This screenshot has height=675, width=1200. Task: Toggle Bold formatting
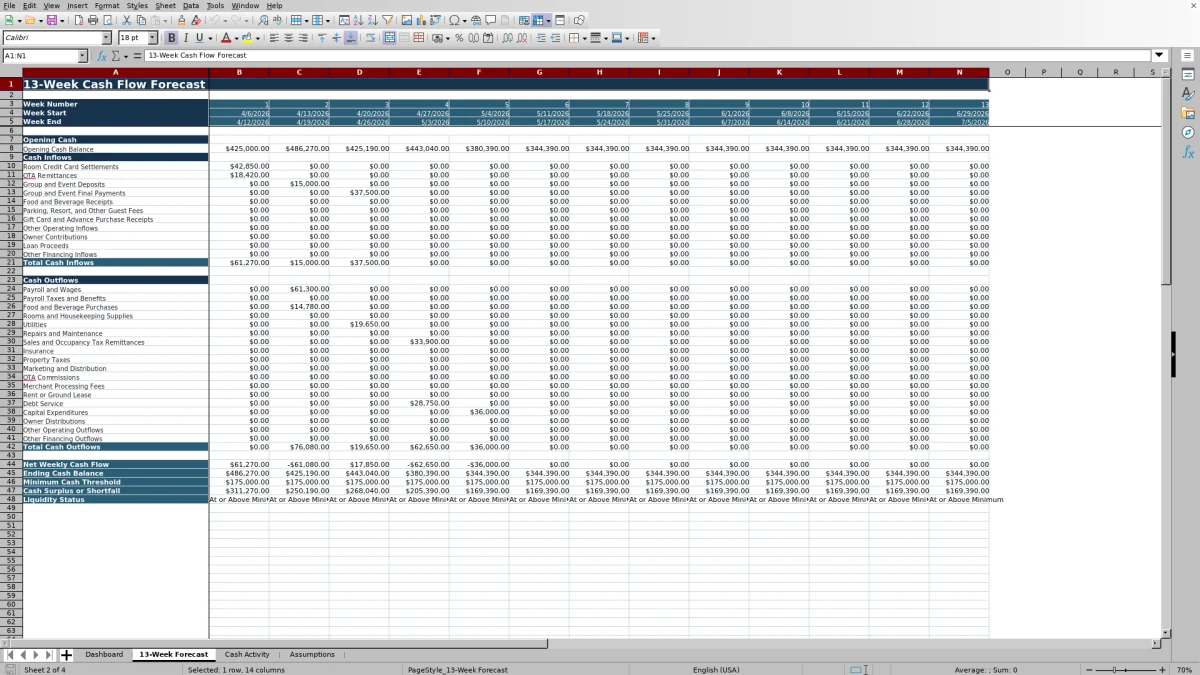(x=171, y=38)
